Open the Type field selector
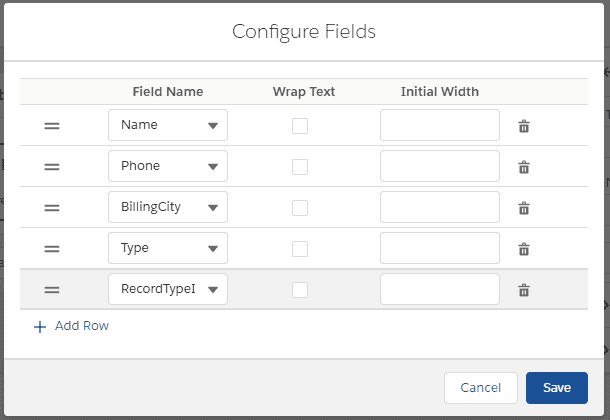Image resolution: width=610 pixels, height=420 pixels. point(168,249)
